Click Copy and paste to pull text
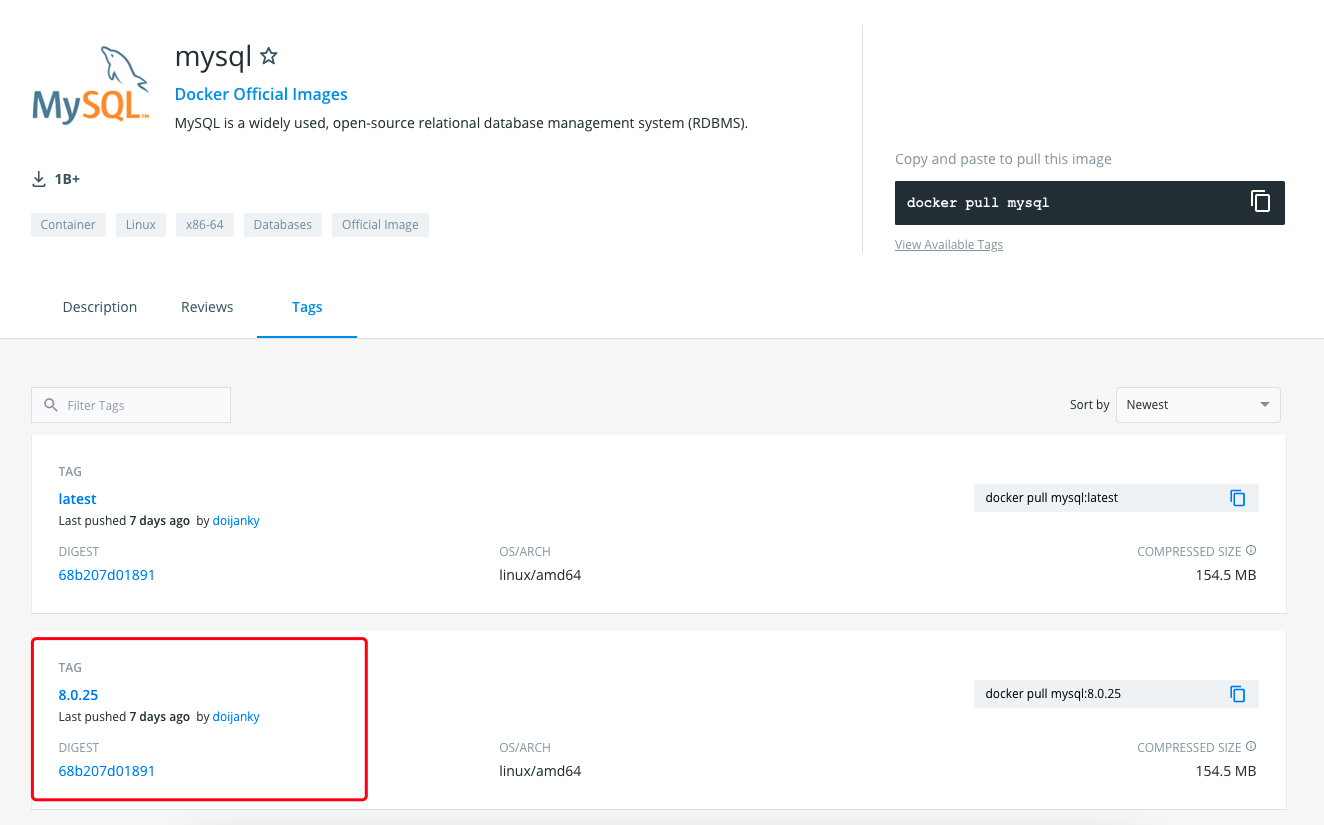The width and height of the screenshot is (1324, 825). [x=1003, y=159]
